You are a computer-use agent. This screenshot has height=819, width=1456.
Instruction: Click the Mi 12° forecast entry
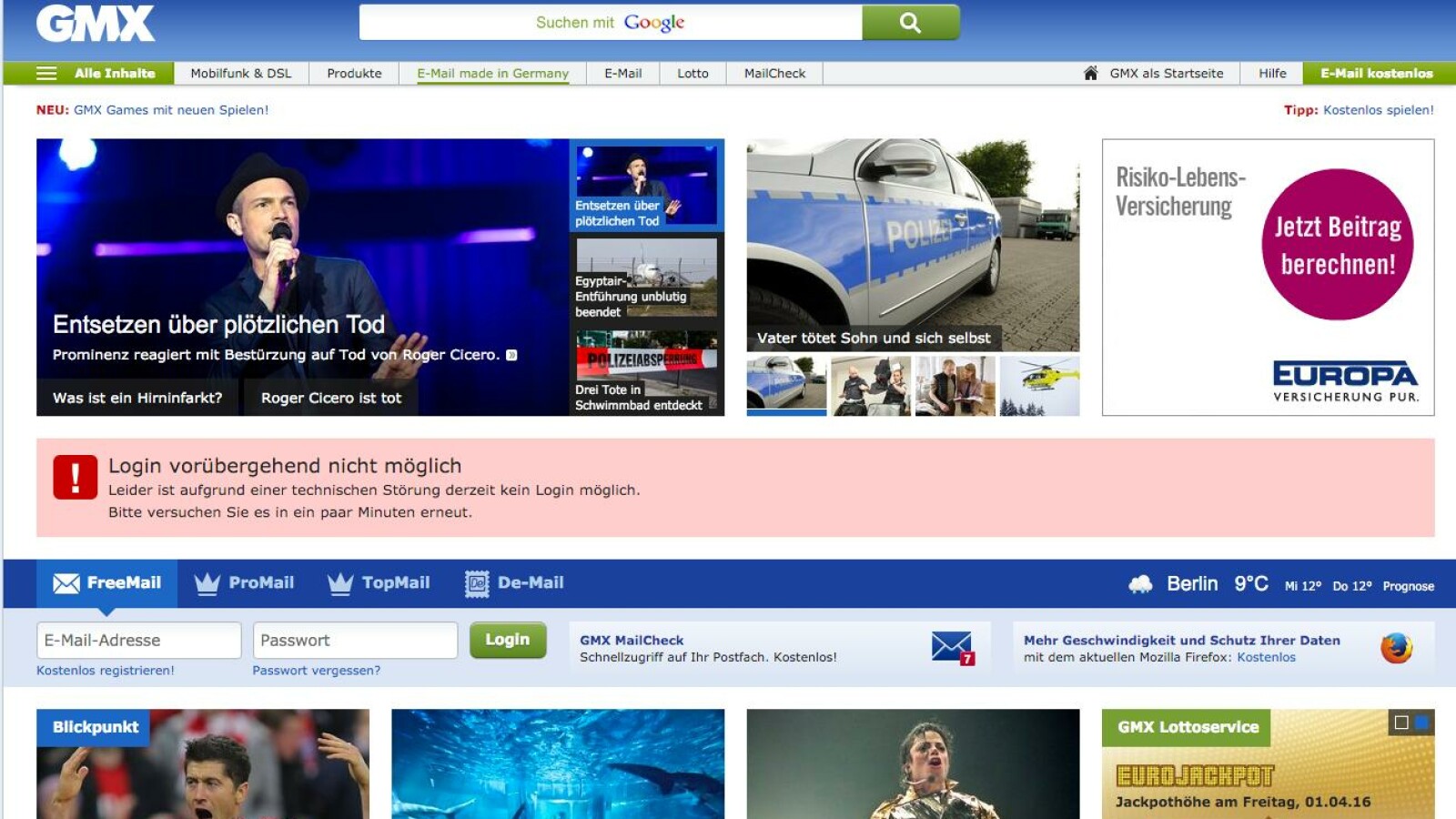[x=1303, y=586]
